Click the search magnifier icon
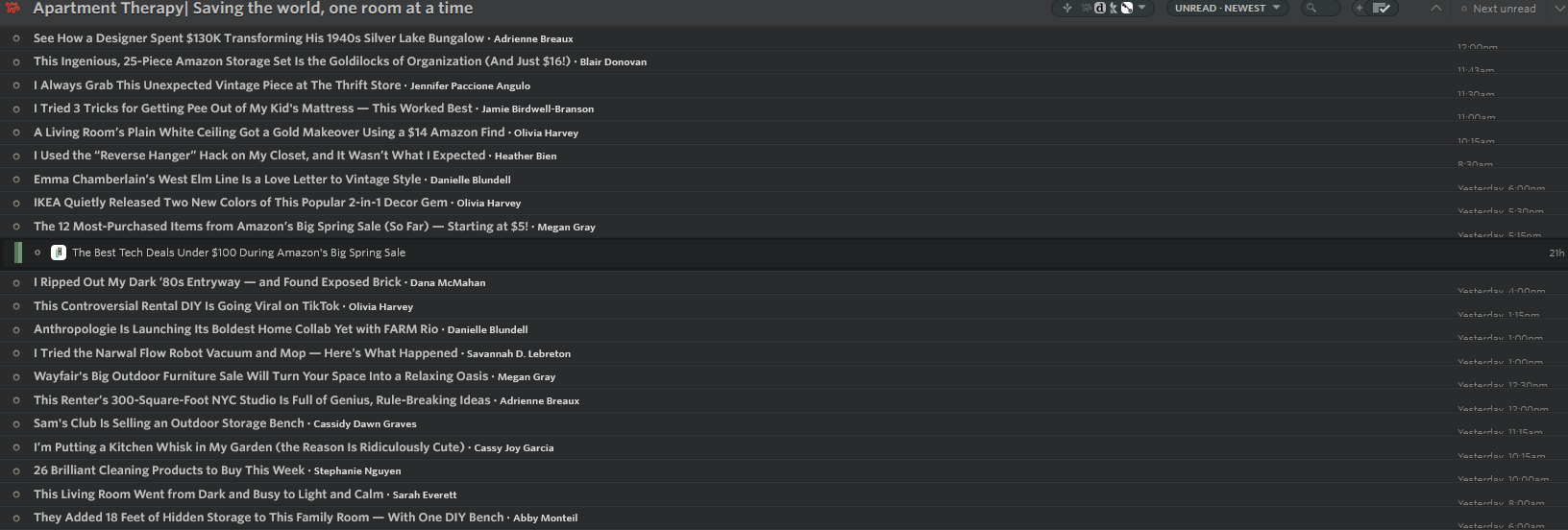Screen dimensions: 1568x530 [x=1311, y=9]
